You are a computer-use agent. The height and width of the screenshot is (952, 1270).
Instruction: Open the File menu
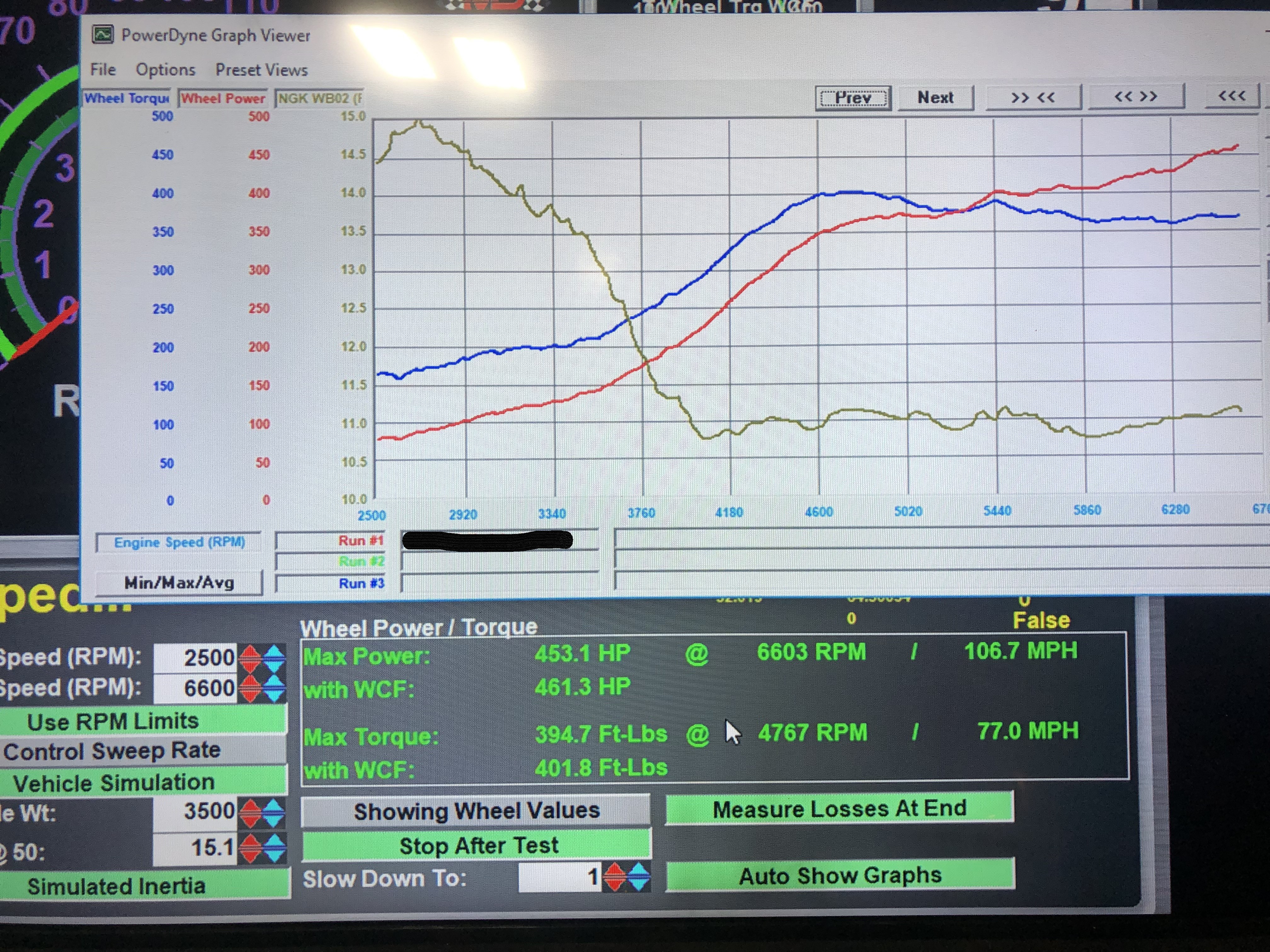pyautogui.click(x=103, y=70)
